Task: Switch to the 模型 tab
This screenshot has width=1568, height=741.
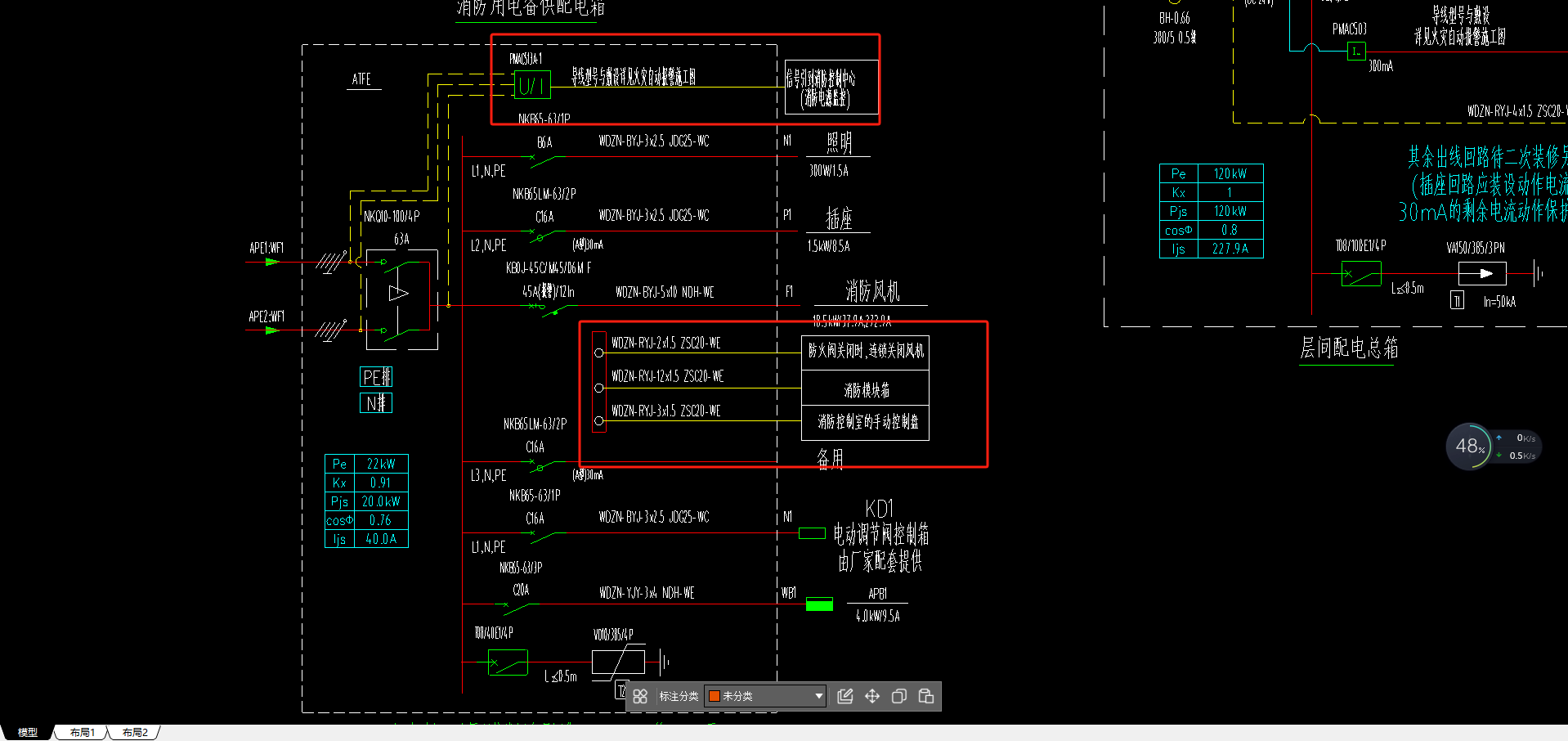Action: click(x=28, y=733)
